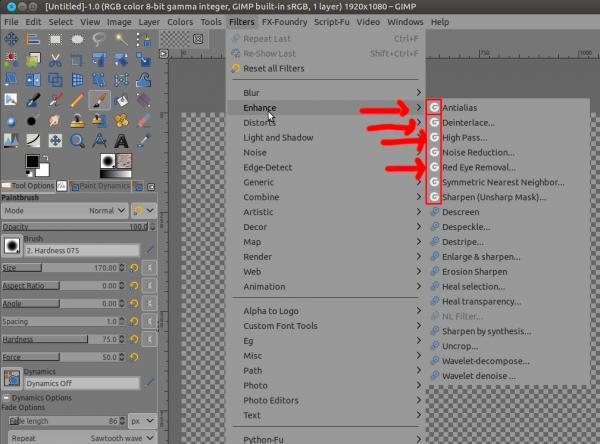Reset the brush Size to default

[x=134, y=268]
